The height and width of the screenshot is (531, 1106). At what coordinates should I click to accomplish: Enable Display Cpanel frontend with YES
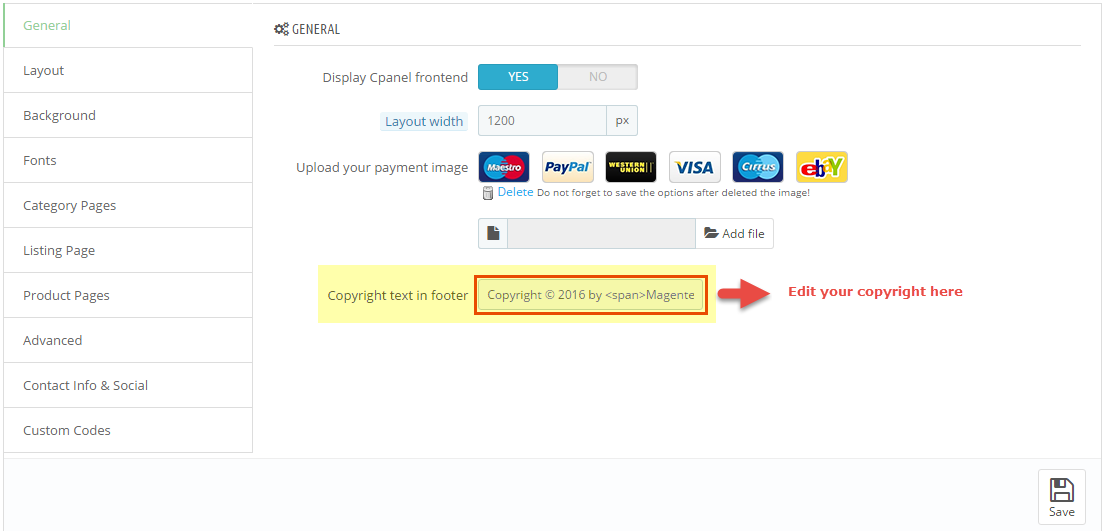point(518,77)
